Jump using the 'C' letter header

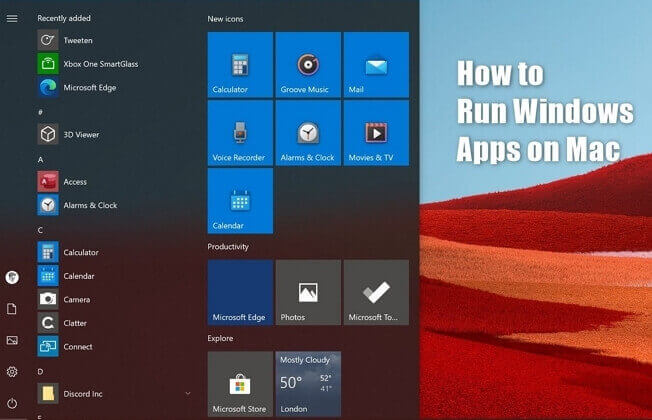click(x=40, y=230)
